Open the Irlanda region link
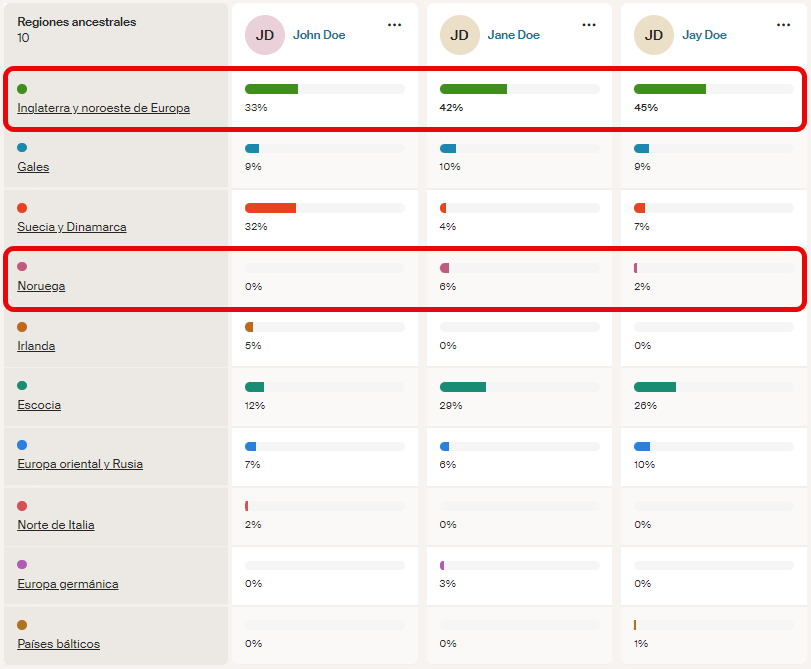This screenshot has width=811, height=669. 36,346
